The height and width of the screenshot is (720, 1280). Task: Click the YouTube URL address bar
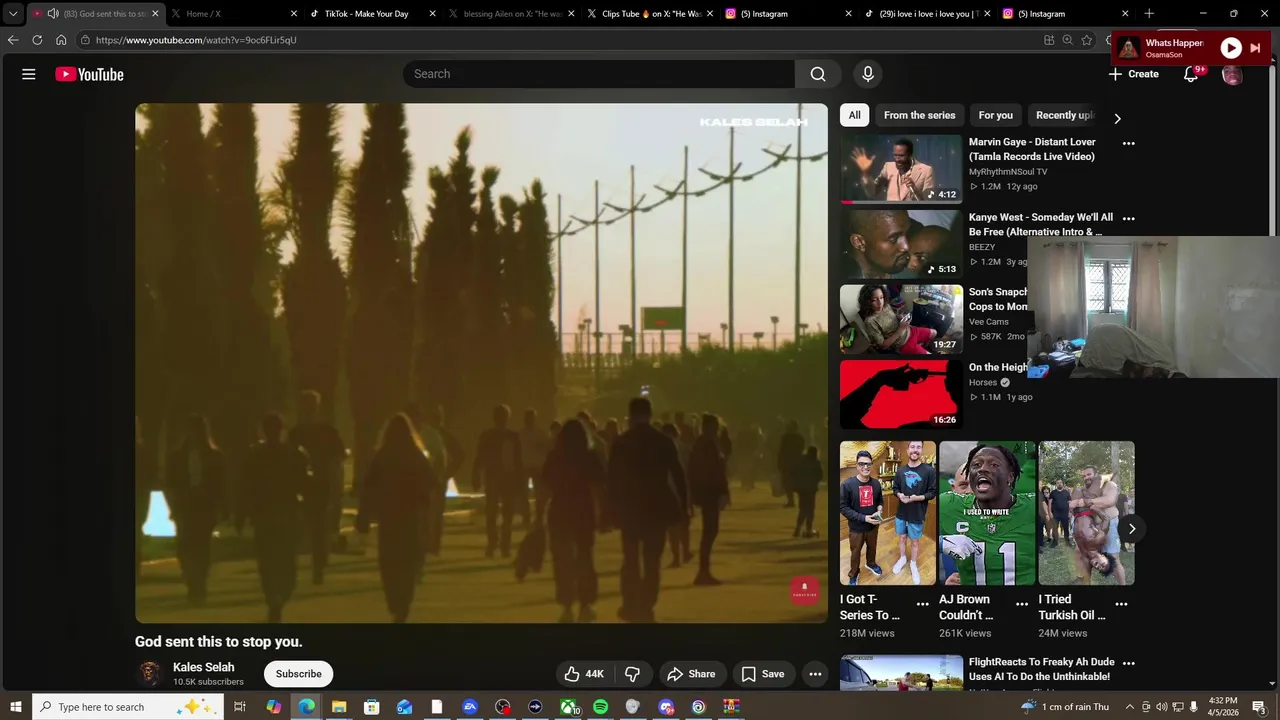point(560,40)
